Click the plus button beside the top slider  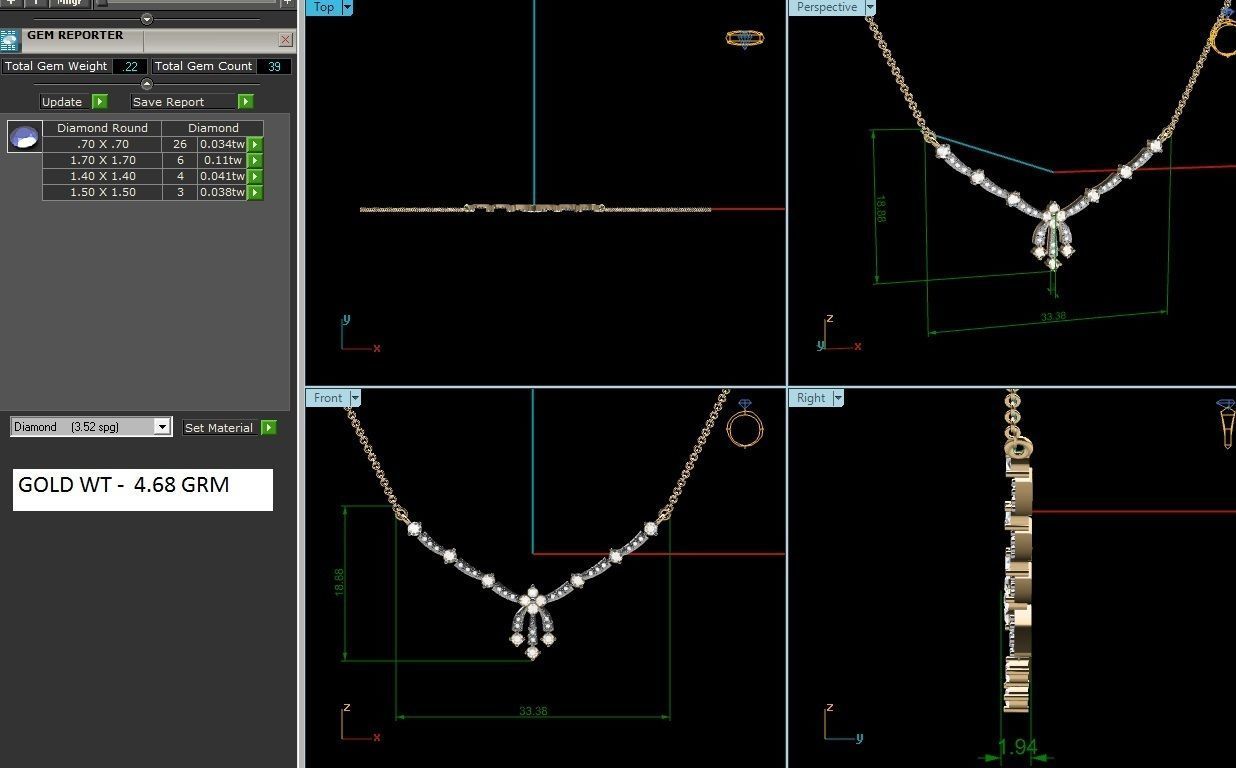pos(288,3)
